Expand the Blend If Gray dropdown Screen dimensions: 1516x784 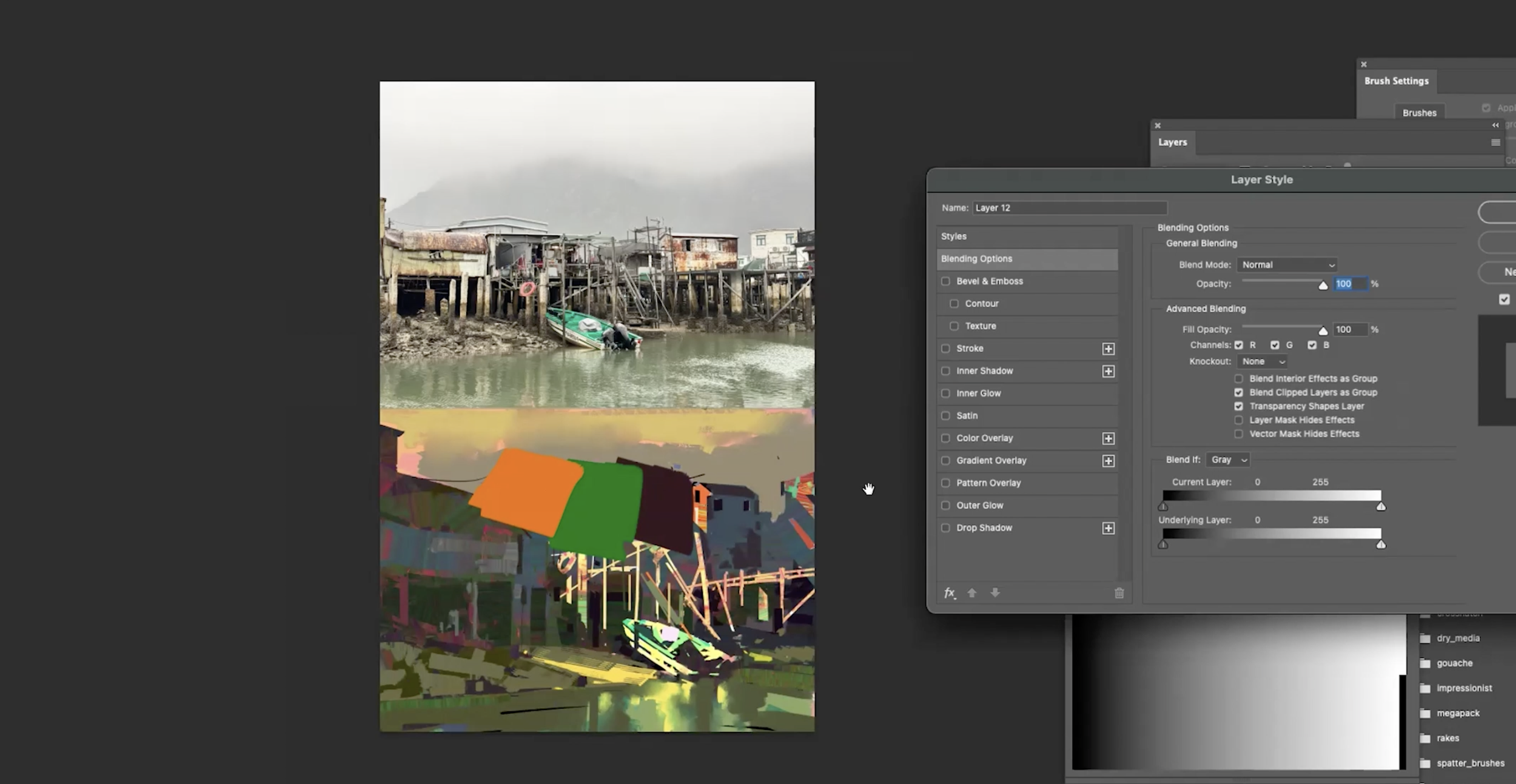1227,460
